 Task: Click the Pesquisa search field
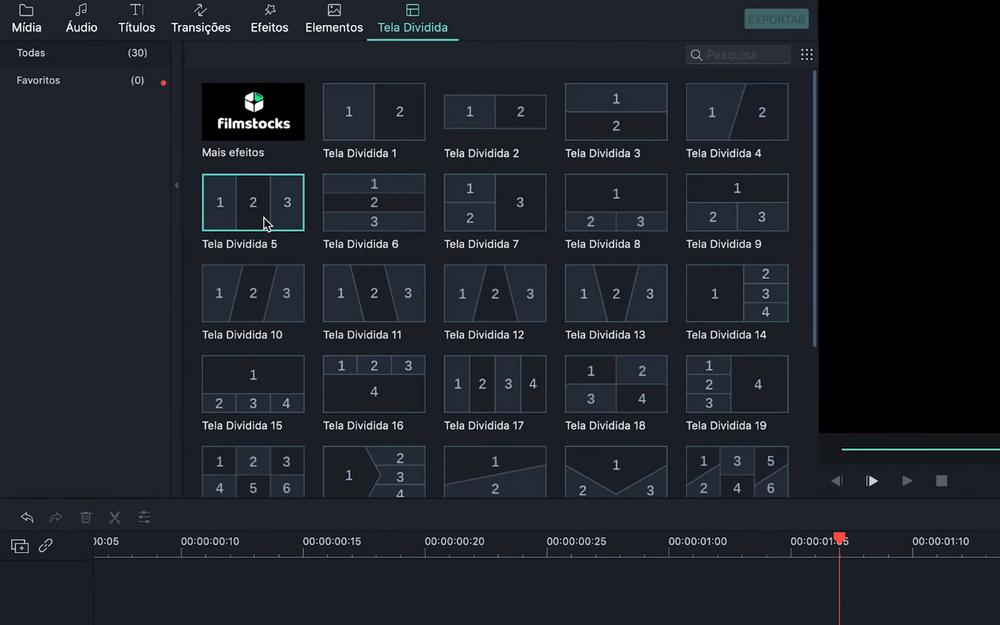point(745,55)
